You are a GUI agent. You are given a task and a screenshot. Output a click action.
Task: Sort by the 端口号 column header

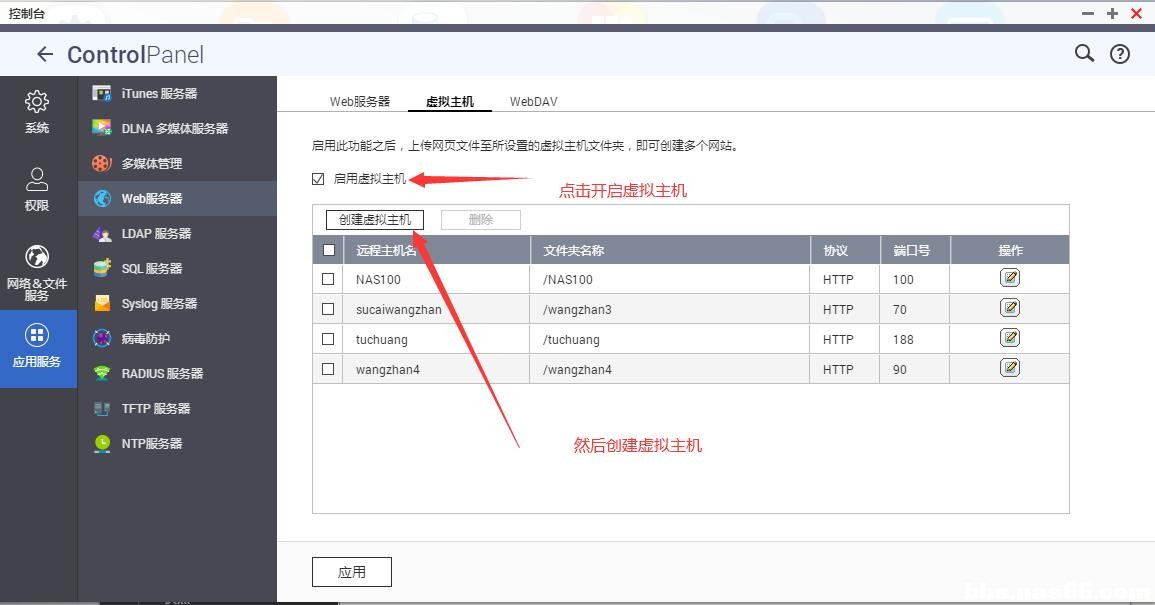point(911,250)
